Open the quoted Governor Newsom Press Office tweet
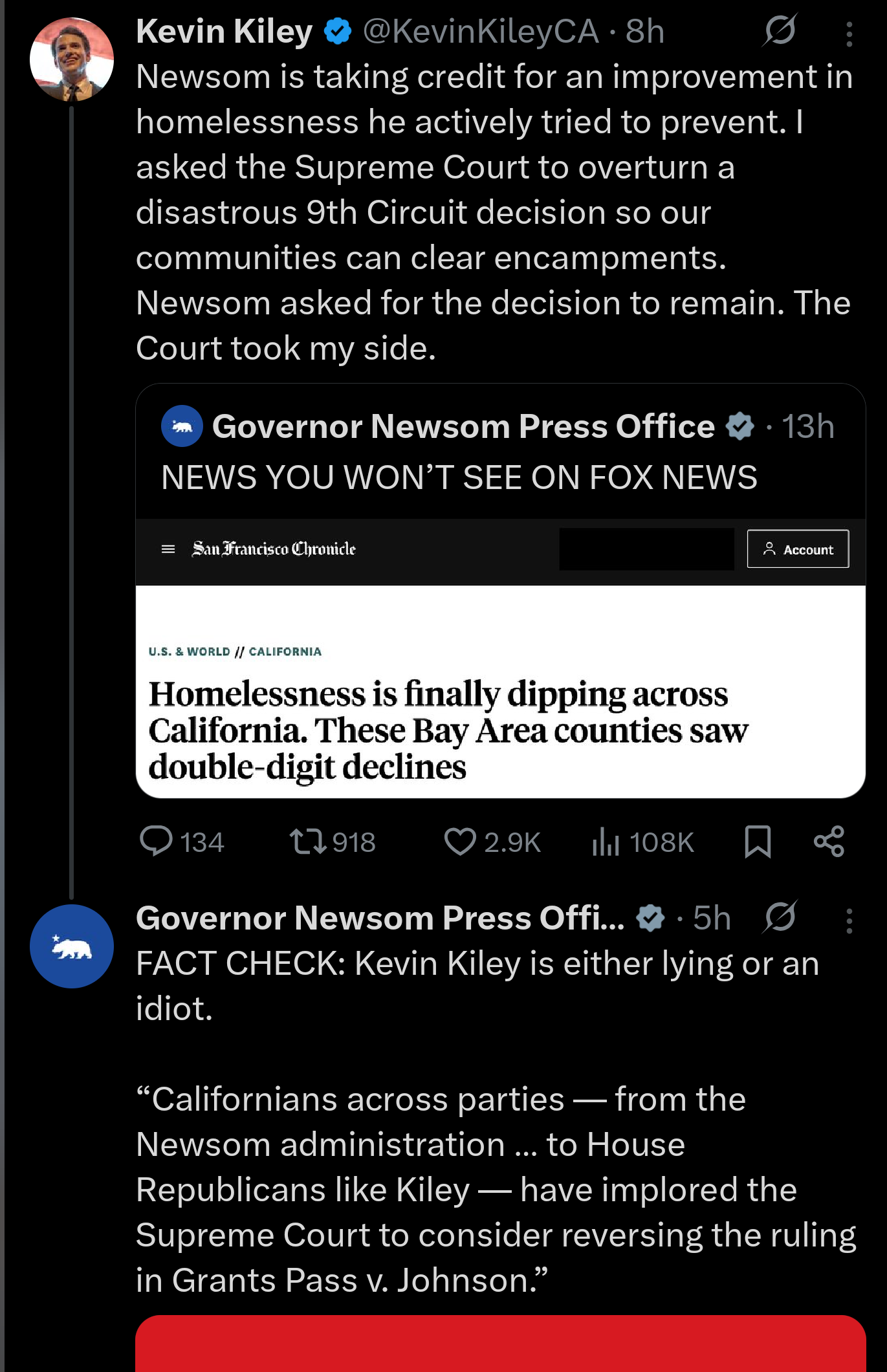 coord(459,477)
